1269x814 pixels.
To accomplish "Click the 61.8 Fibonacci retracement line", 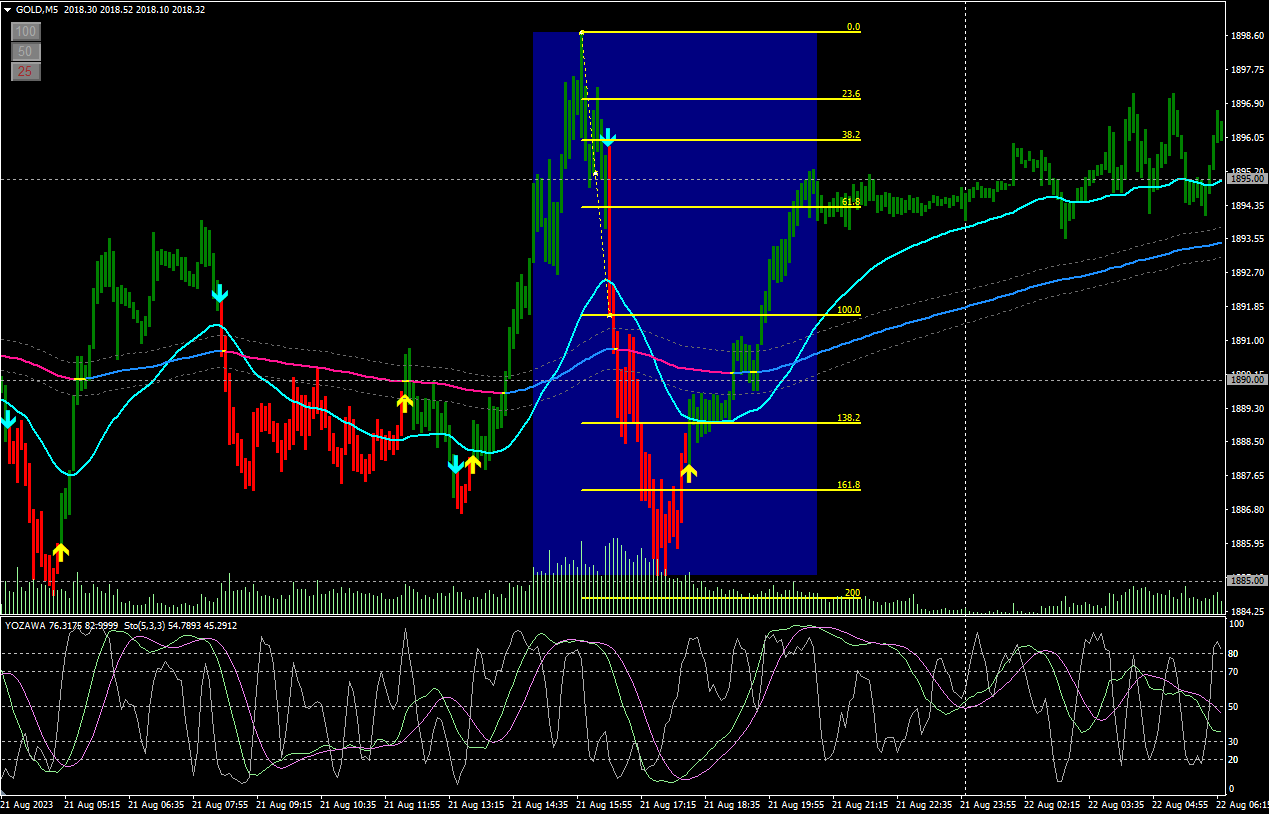I will 700,207.
